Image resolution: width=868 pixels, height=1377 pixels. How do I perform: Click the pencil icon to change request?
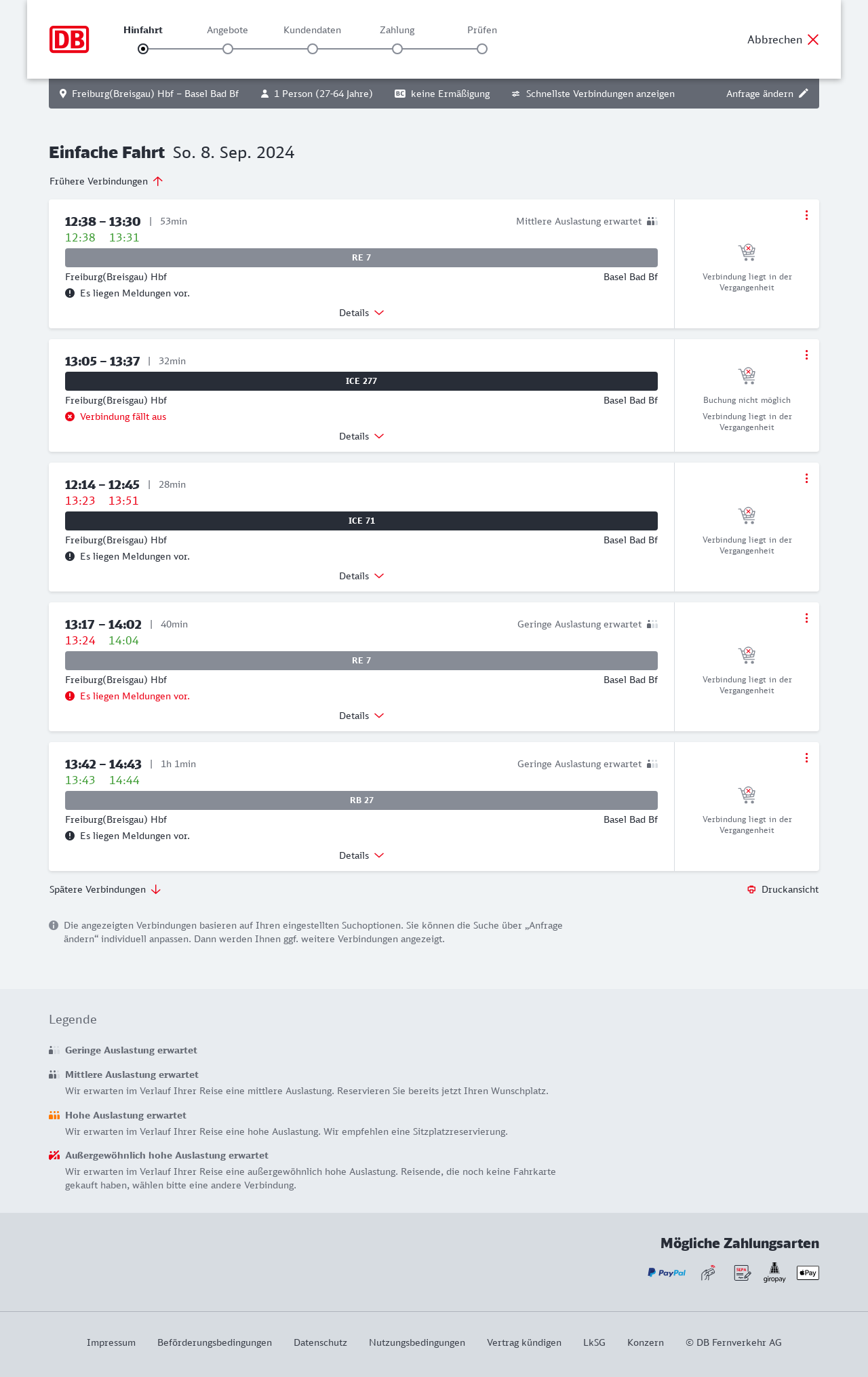(x=804, y=94)
